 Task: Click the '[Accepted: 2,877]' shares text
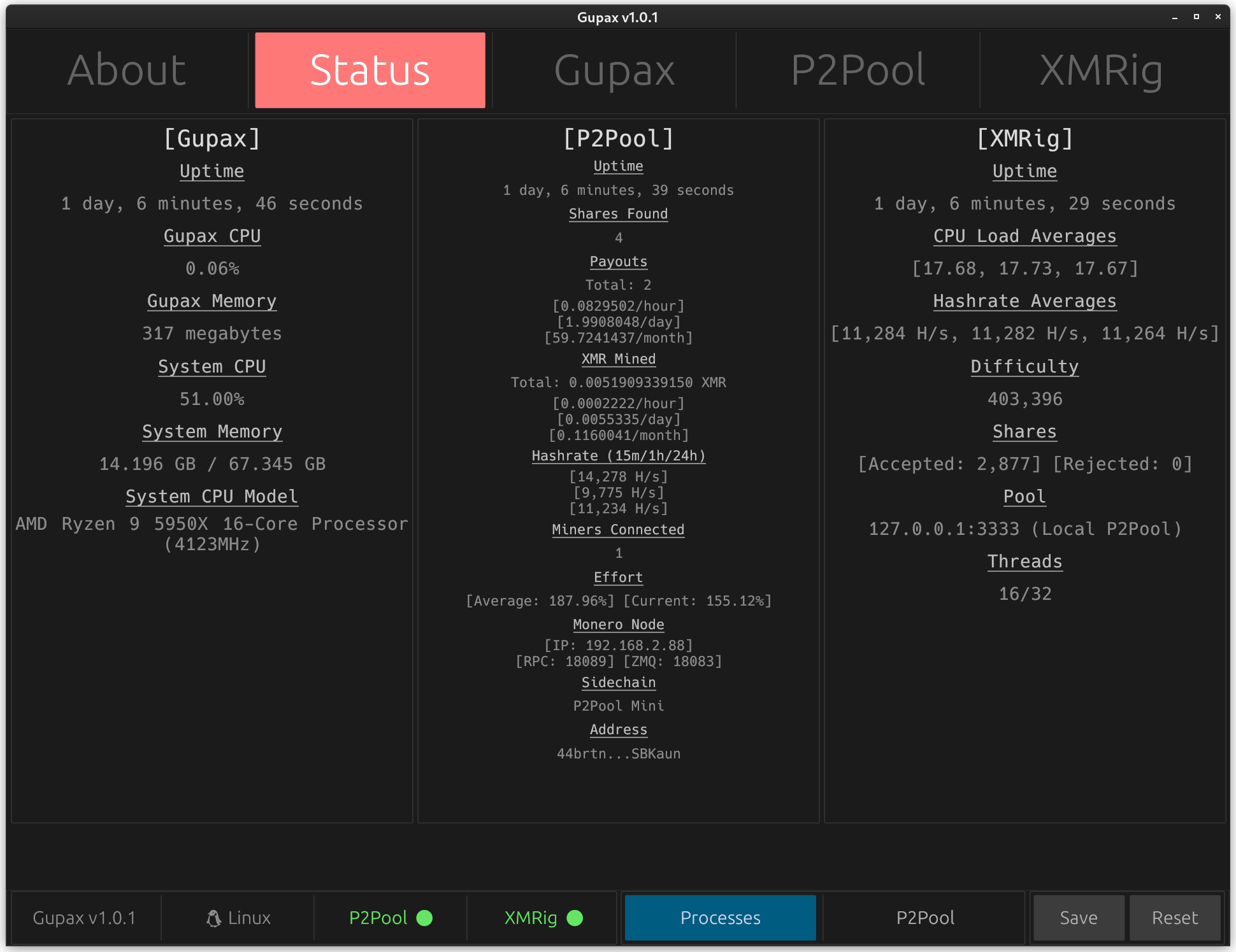(949, 464)
